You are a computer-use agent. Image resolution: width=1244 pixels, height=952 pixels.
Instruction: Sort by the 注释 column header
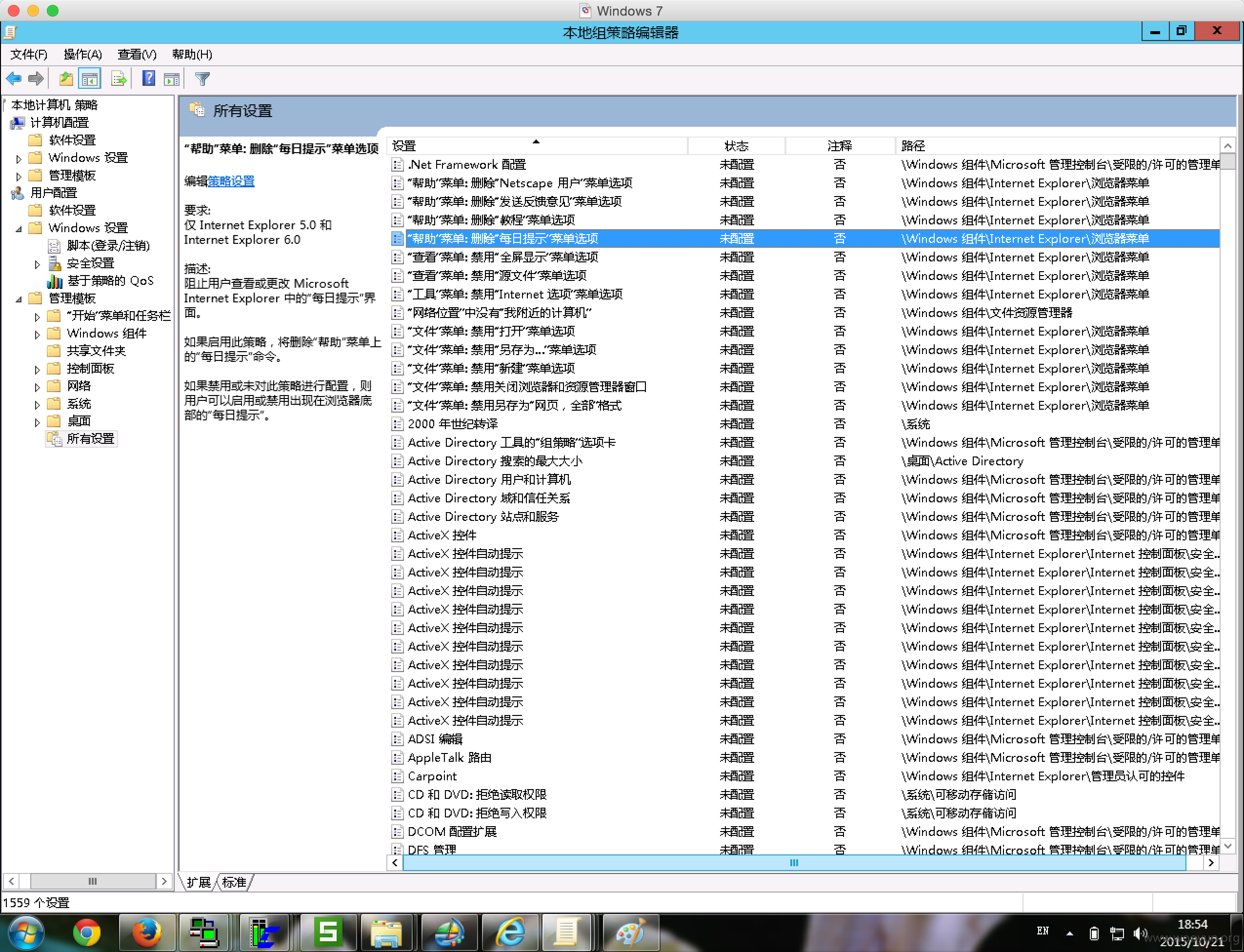[x=840, y=146]
